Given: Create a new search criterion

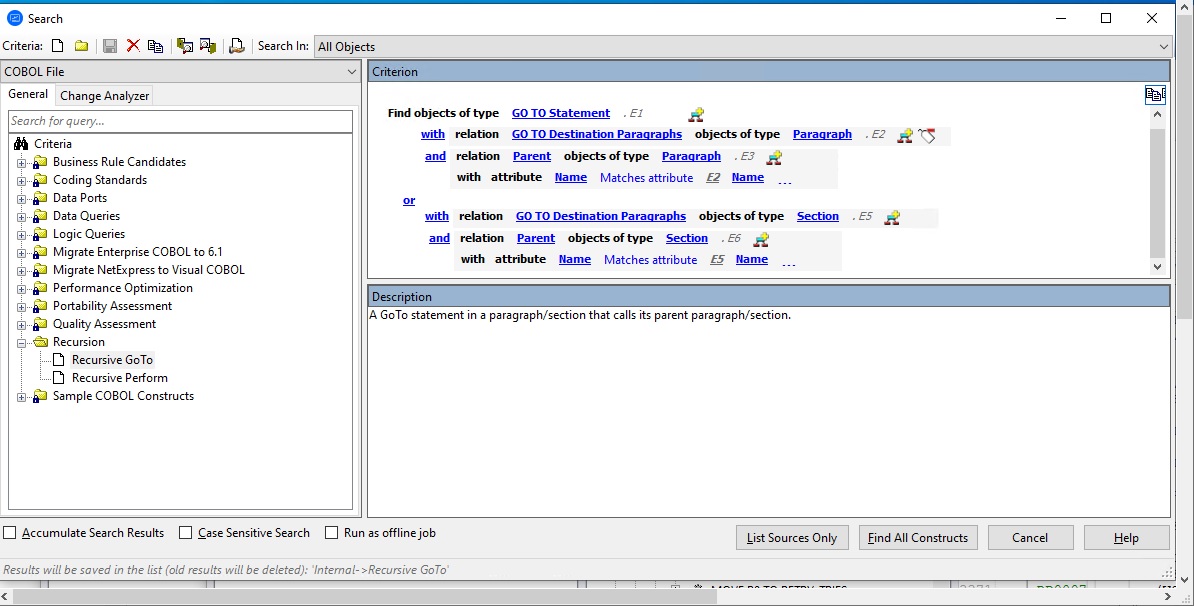Looking at the screenshot, I should tap(60, 44).
